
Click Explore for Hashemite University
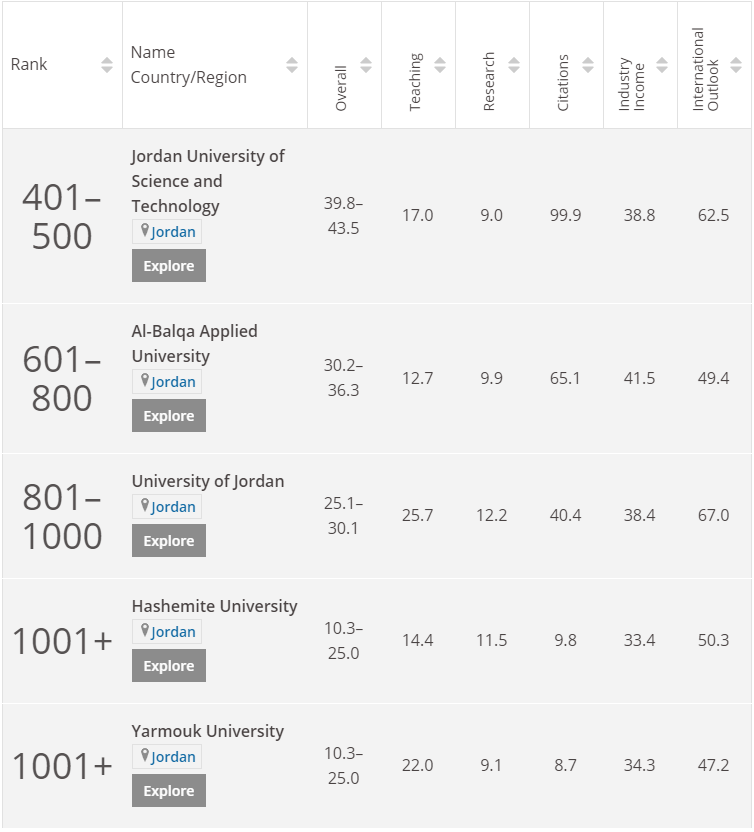tap(168, 666)
